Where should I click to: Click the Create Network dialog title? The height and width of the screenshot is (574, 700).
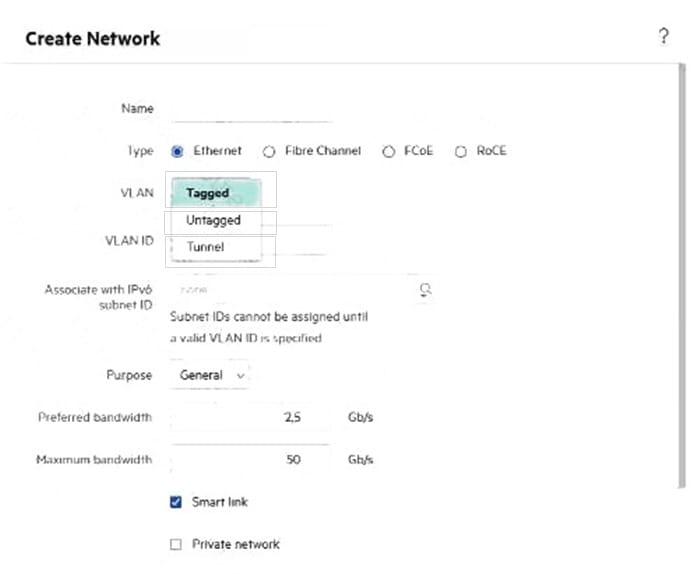(x=92, y=39)
